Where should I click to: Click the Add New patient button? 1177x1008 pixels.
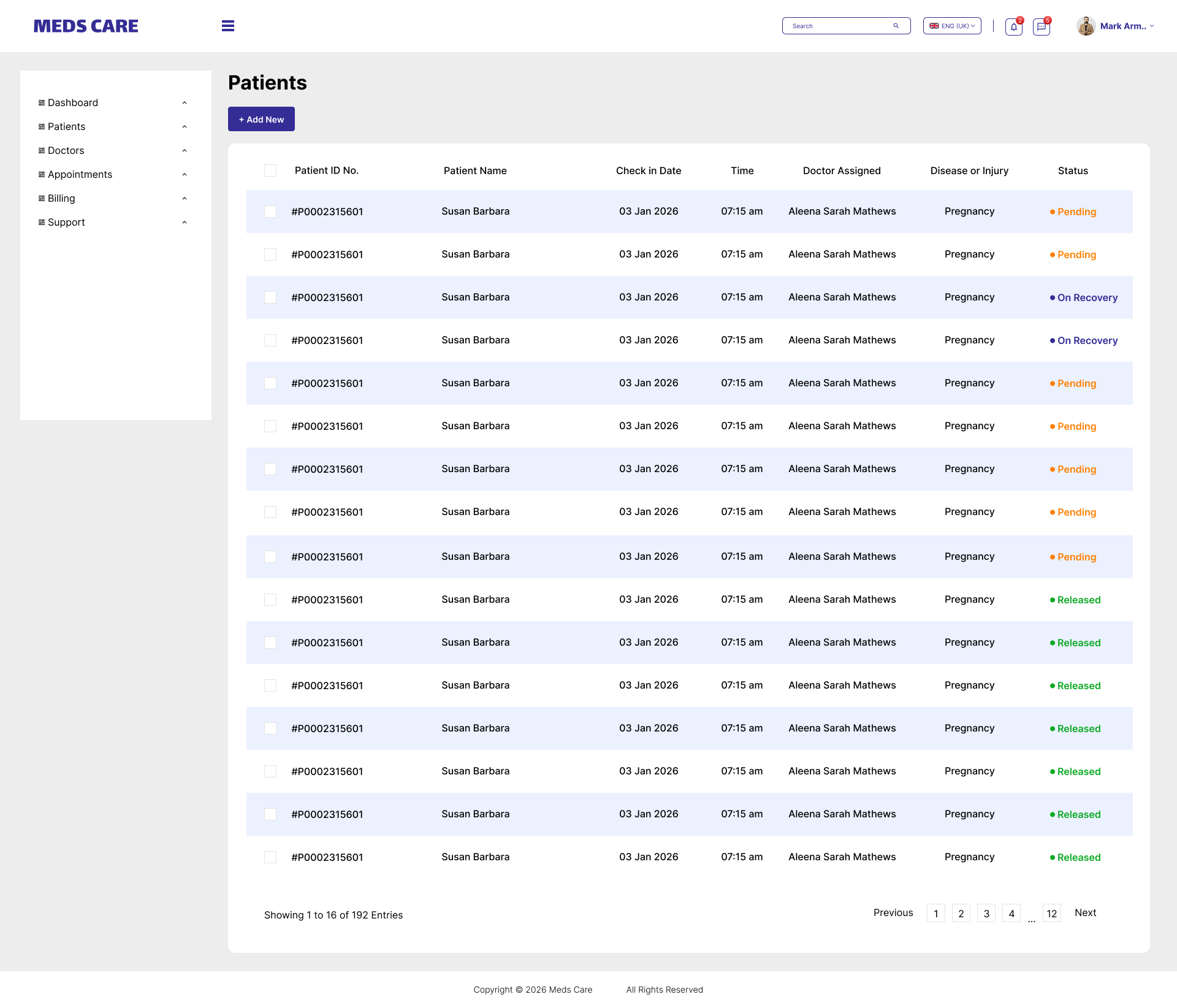[261, 119]
